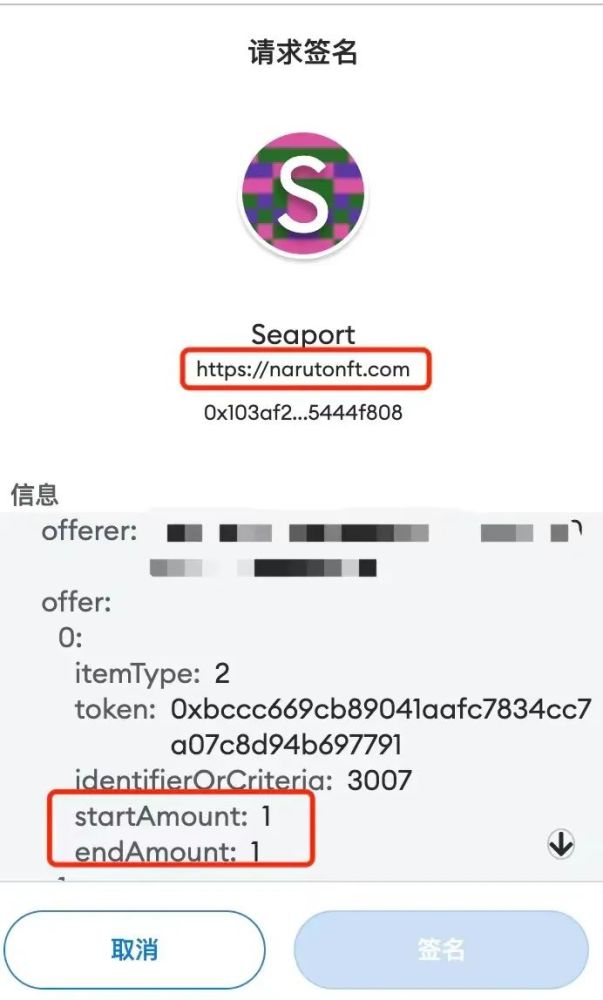
Task: Click the 签名 sign button
Action: [x=441, y=950]
